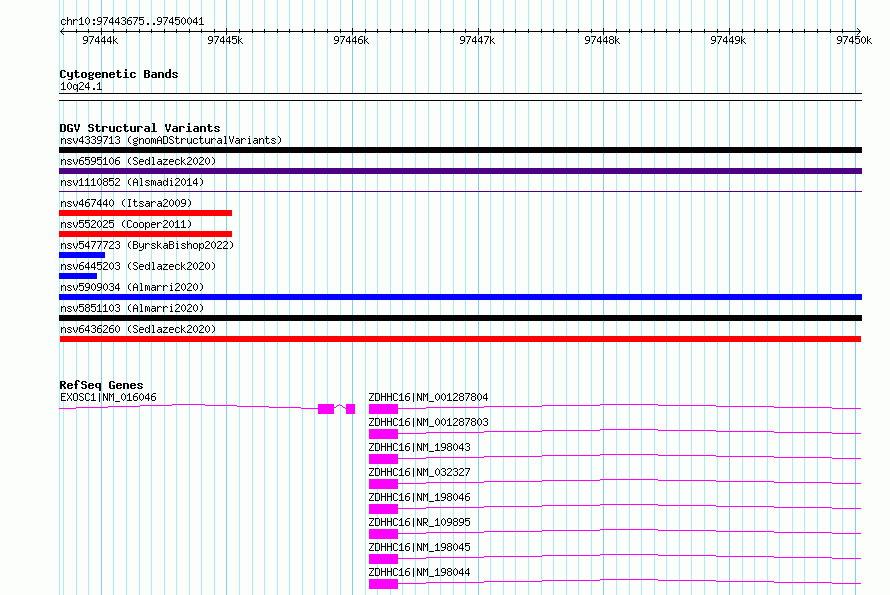Click the Cytogenetic Bands track title

[x=119, y=74]
